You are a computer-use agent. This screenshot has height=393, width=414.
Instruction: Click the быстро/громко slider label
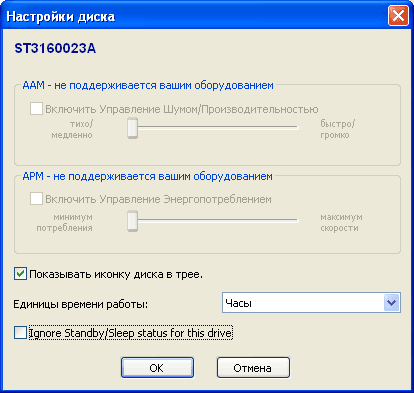click(x=338, y=129)
